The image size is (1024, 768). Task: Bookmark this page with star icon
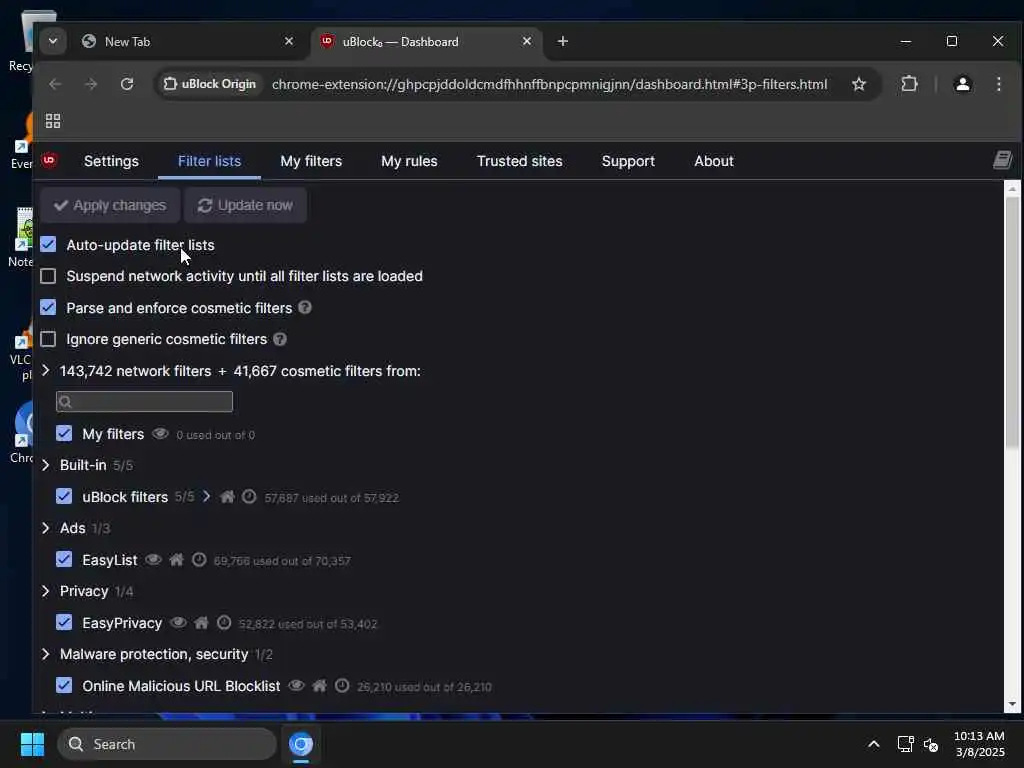tap(859, 84)
